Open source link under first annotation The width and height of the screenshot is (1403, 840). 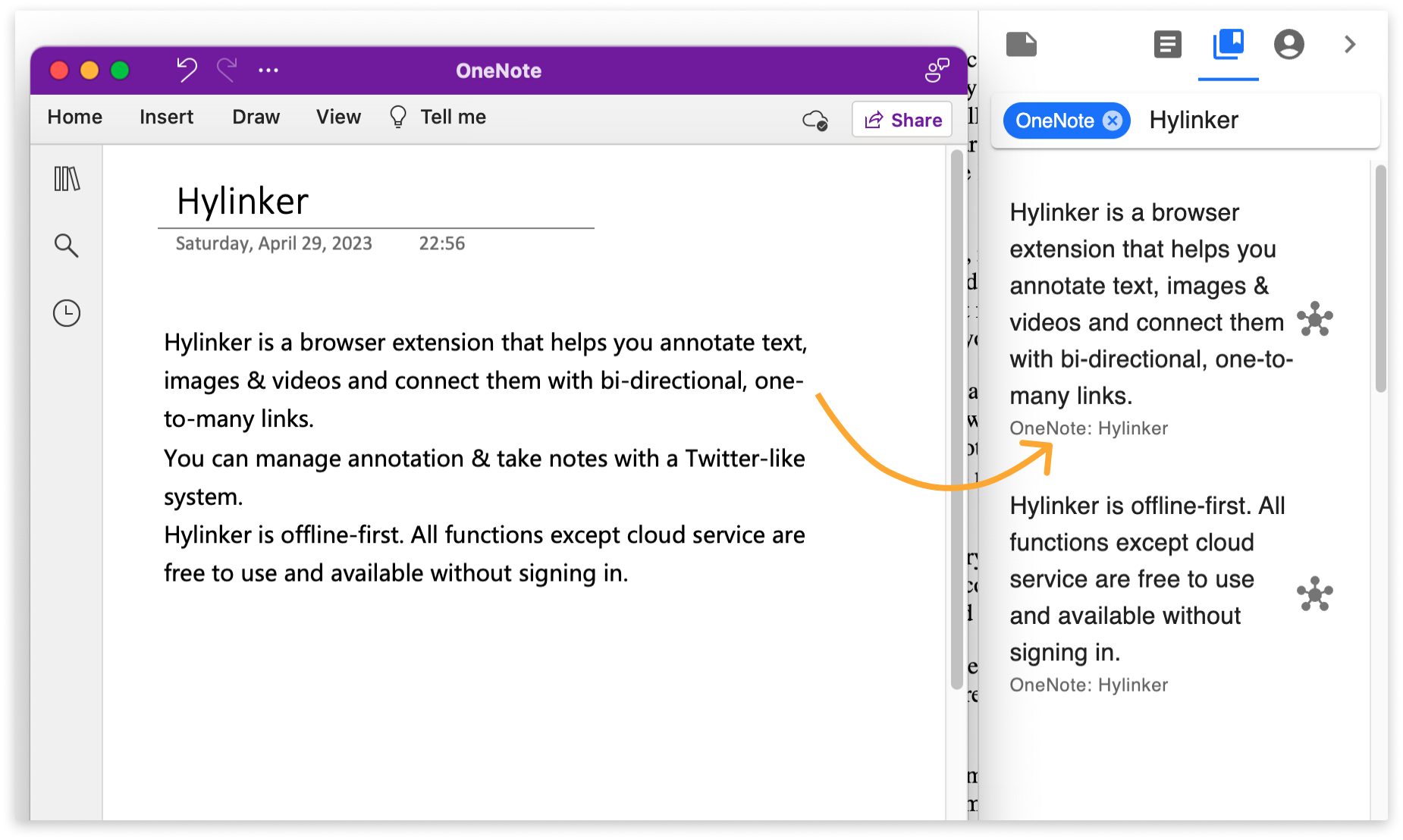(x=1088, y=428)
